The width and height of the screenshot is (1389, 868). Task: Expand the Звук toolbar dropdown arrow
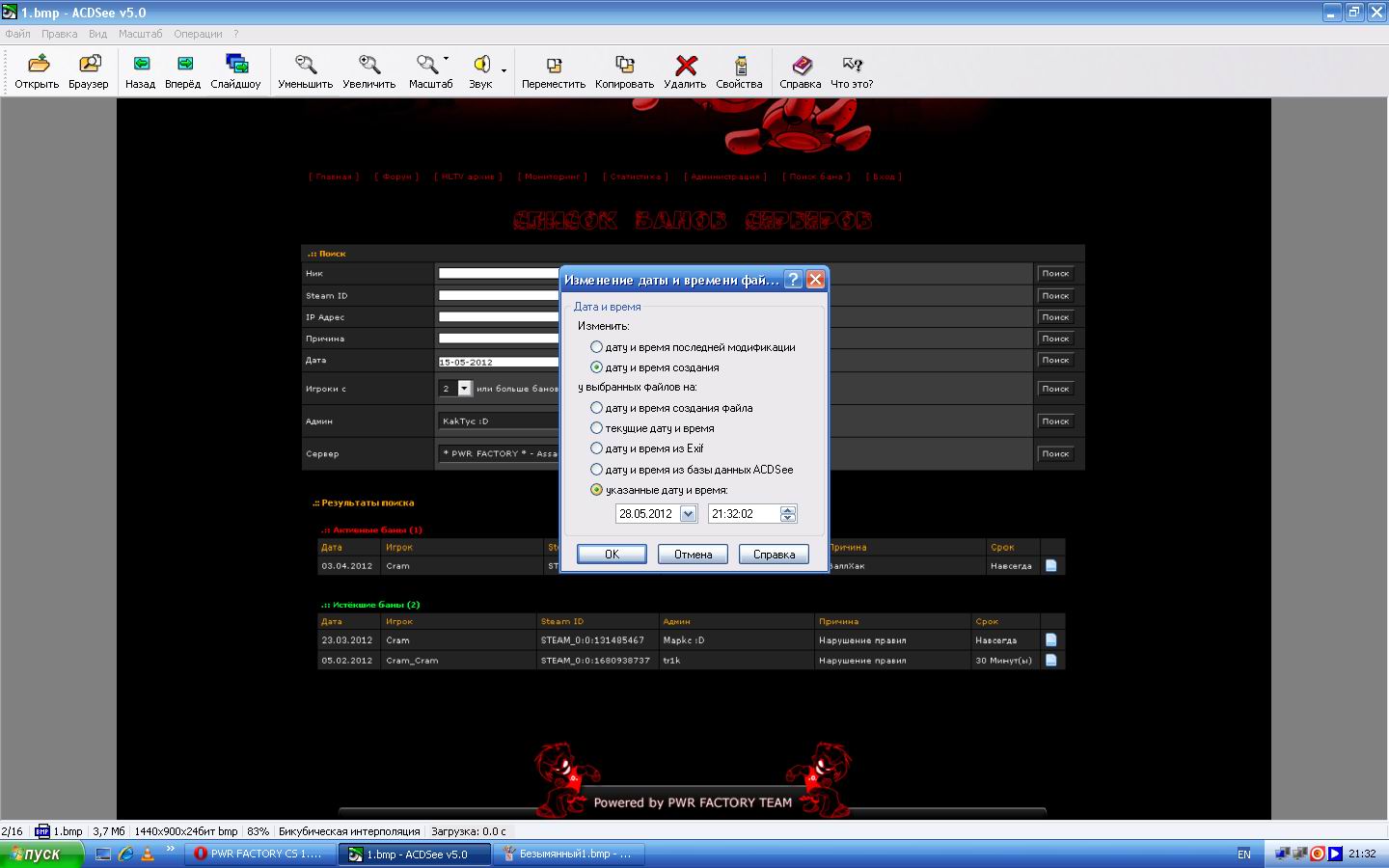click(504, 70)
